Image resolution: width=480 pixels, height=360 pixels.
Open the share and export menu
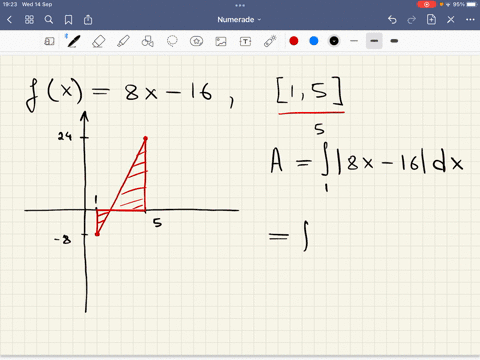tap(88, 20)
